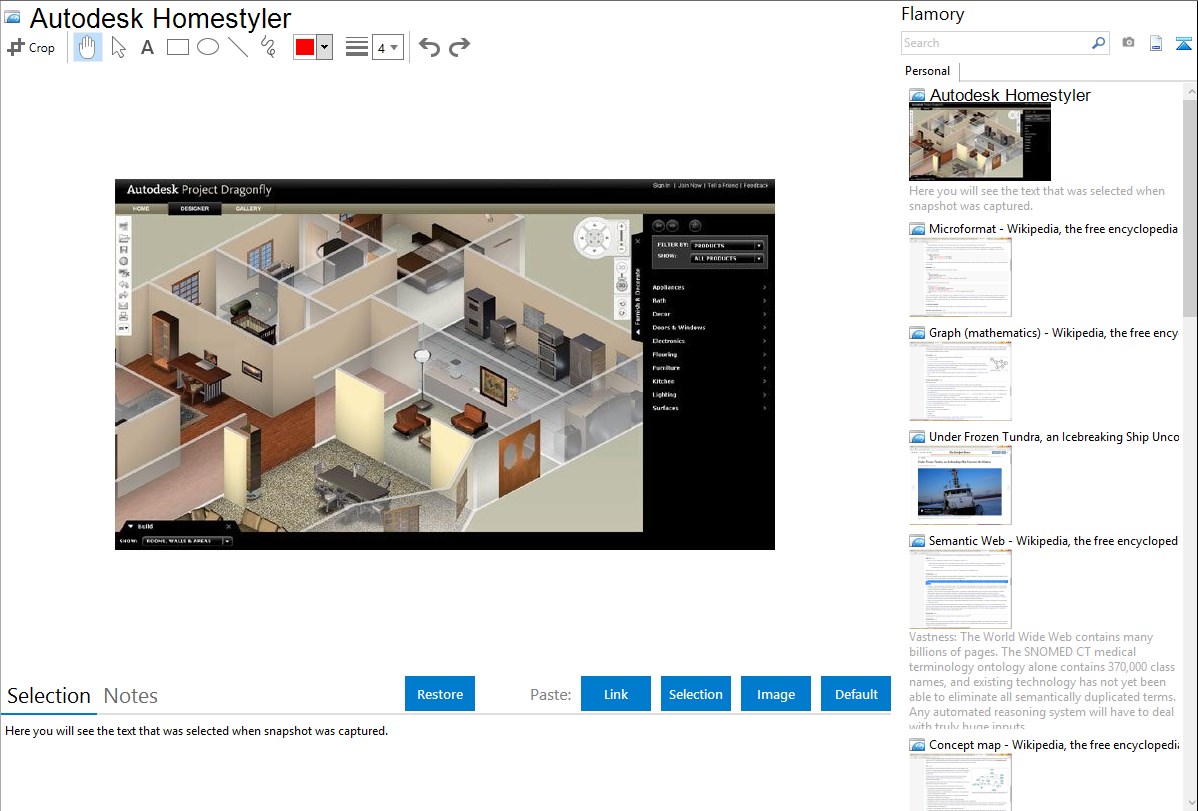The image size is (1198, 811).
Task: Click the line thickness icon
Action: point(357,47)
